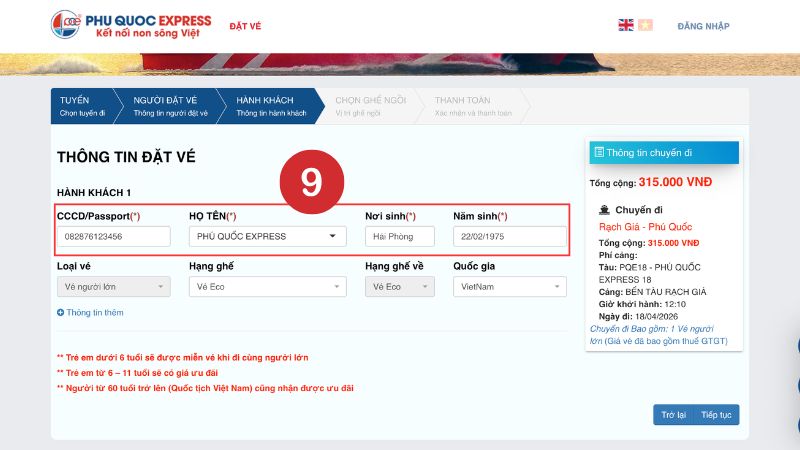
Task: Click the plus icon beside Thông tin thêm
Action: (60, 313)
